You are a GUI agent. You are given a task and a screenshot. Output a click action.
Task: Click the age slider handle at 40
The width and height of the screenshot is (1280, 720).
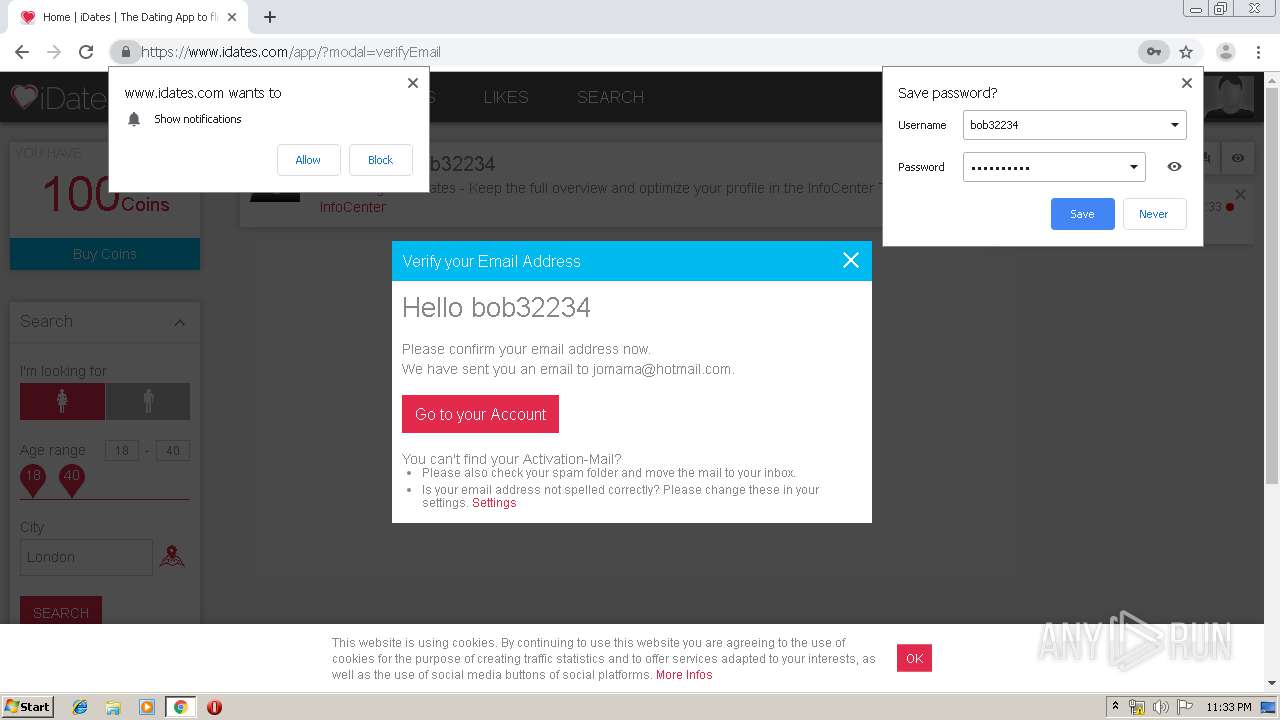[71, 480]
